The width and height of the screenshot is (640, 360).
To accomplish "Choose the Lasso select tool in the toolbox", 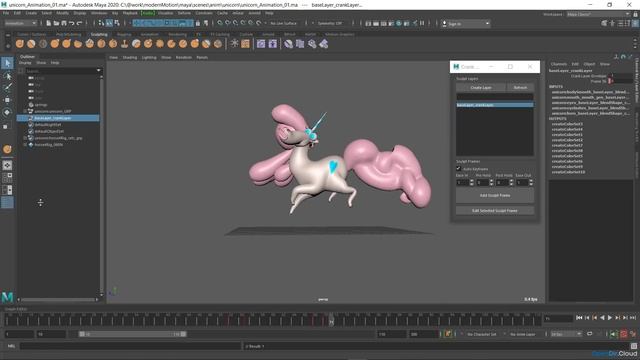I will [x=7, y=76].
